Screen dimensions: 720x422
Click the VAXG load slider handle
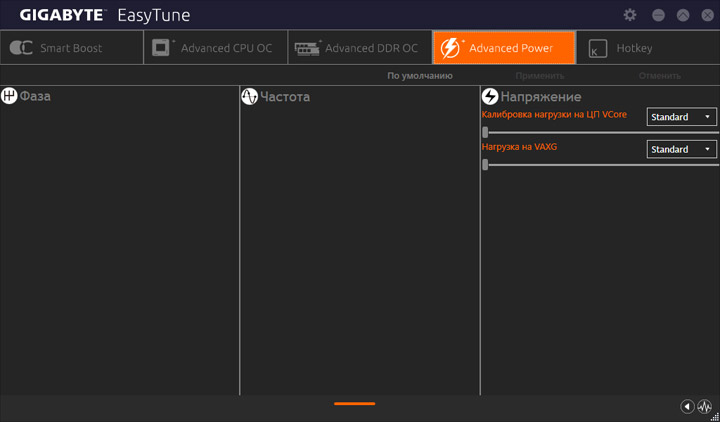pyautogui.click(x=485, y=164)
